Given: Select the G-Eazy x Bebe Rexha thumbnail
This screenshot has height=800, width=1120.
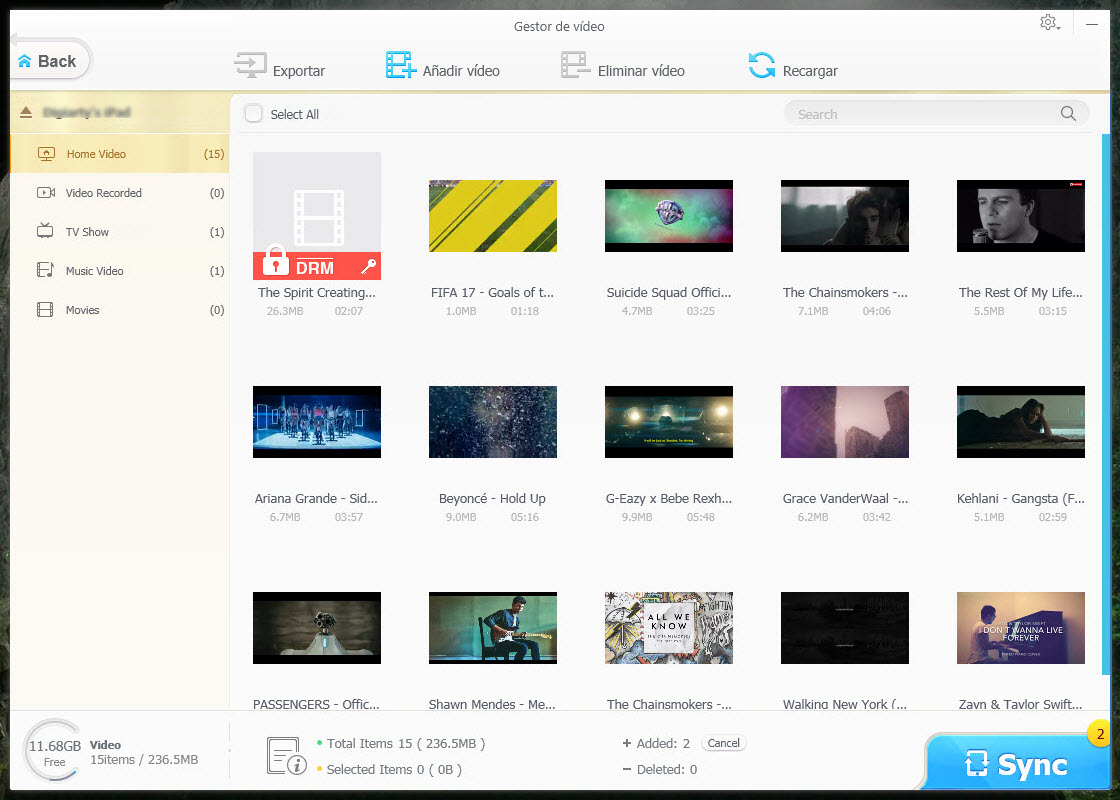Looking at the screenshot, I should click(x=669, y=422).
